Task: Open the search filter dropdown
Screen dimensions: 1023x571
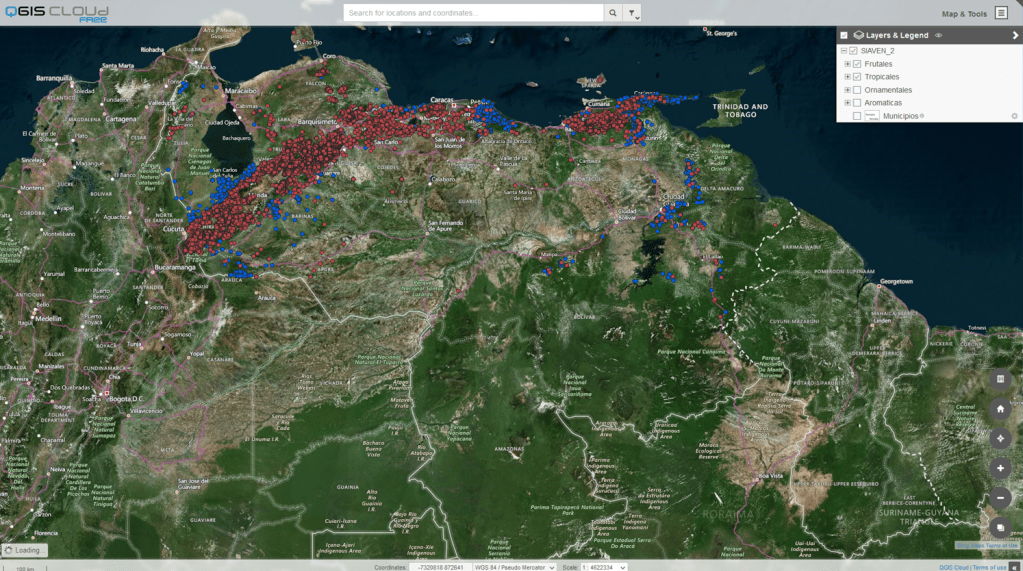Action: click(632, 13)
